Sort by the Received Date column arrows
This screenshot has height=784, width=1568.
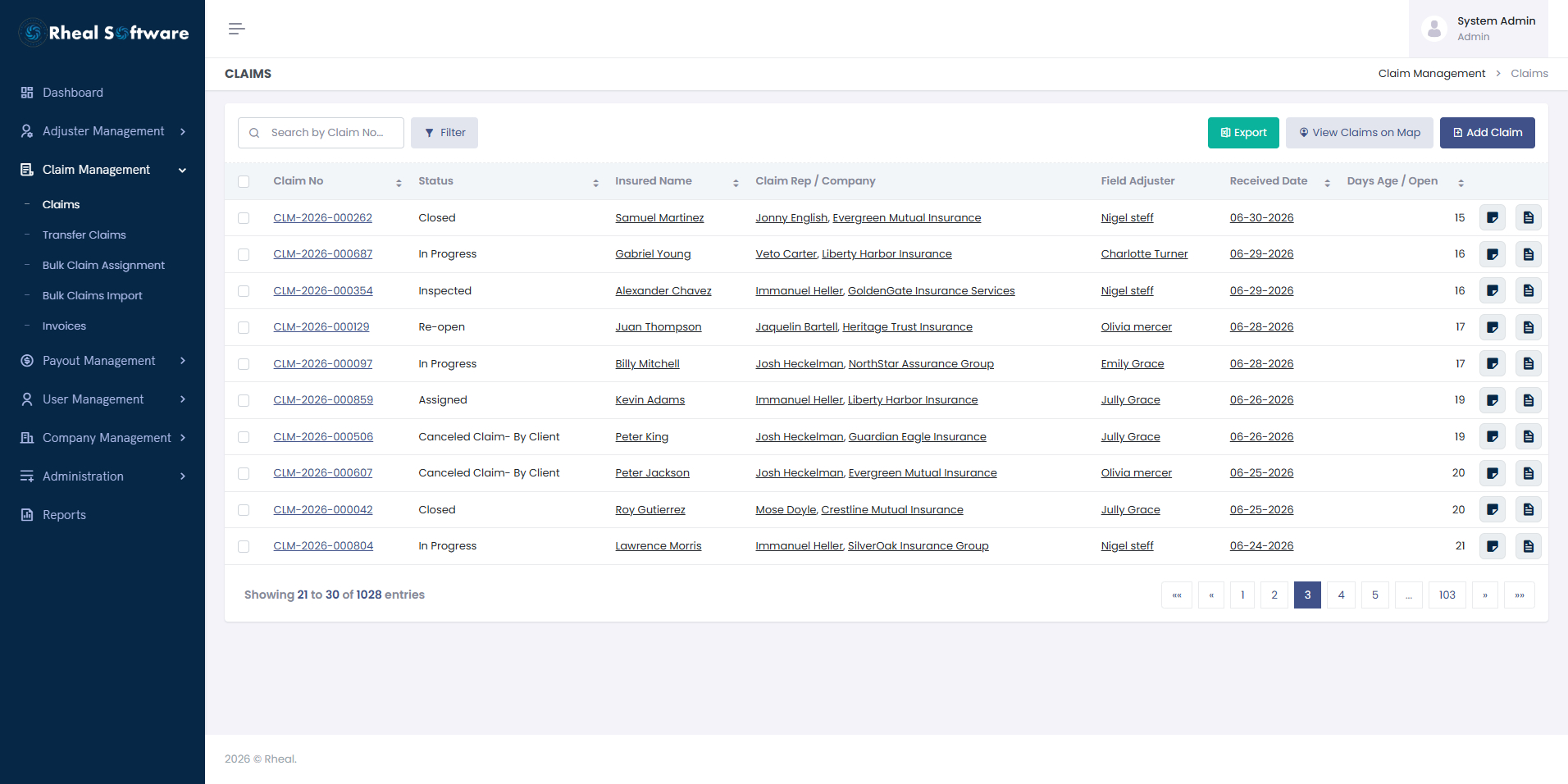pyautogui.click(x=1327, y=183)
